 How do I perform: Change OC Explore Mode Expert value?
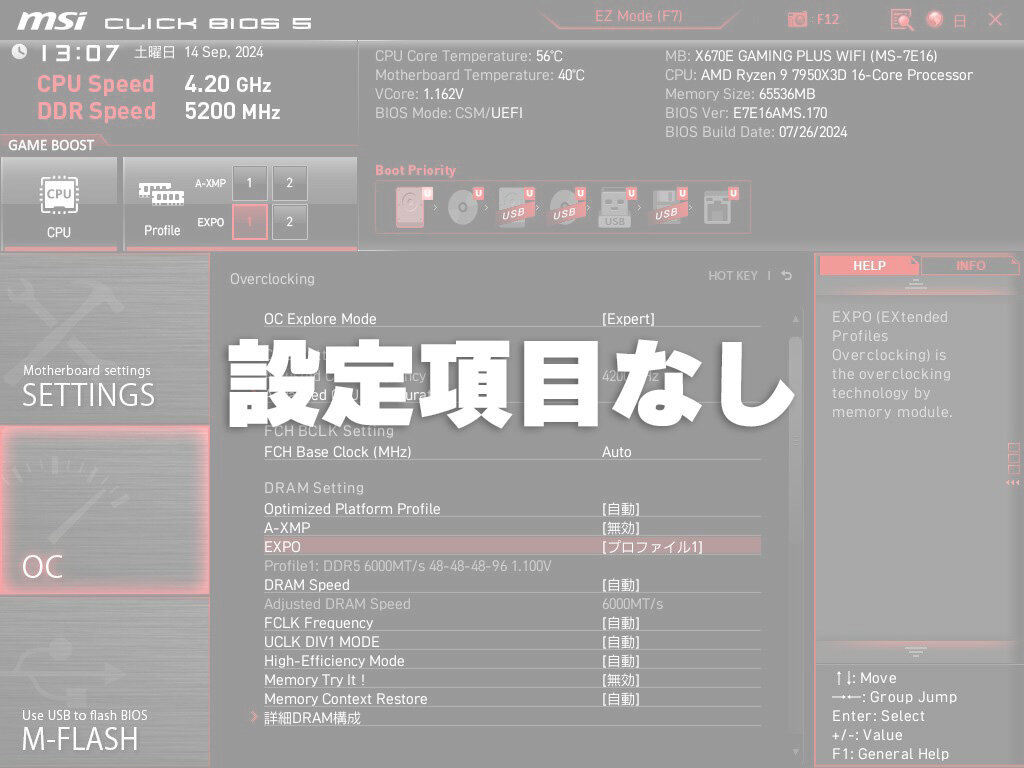click(x=628, y=319)
